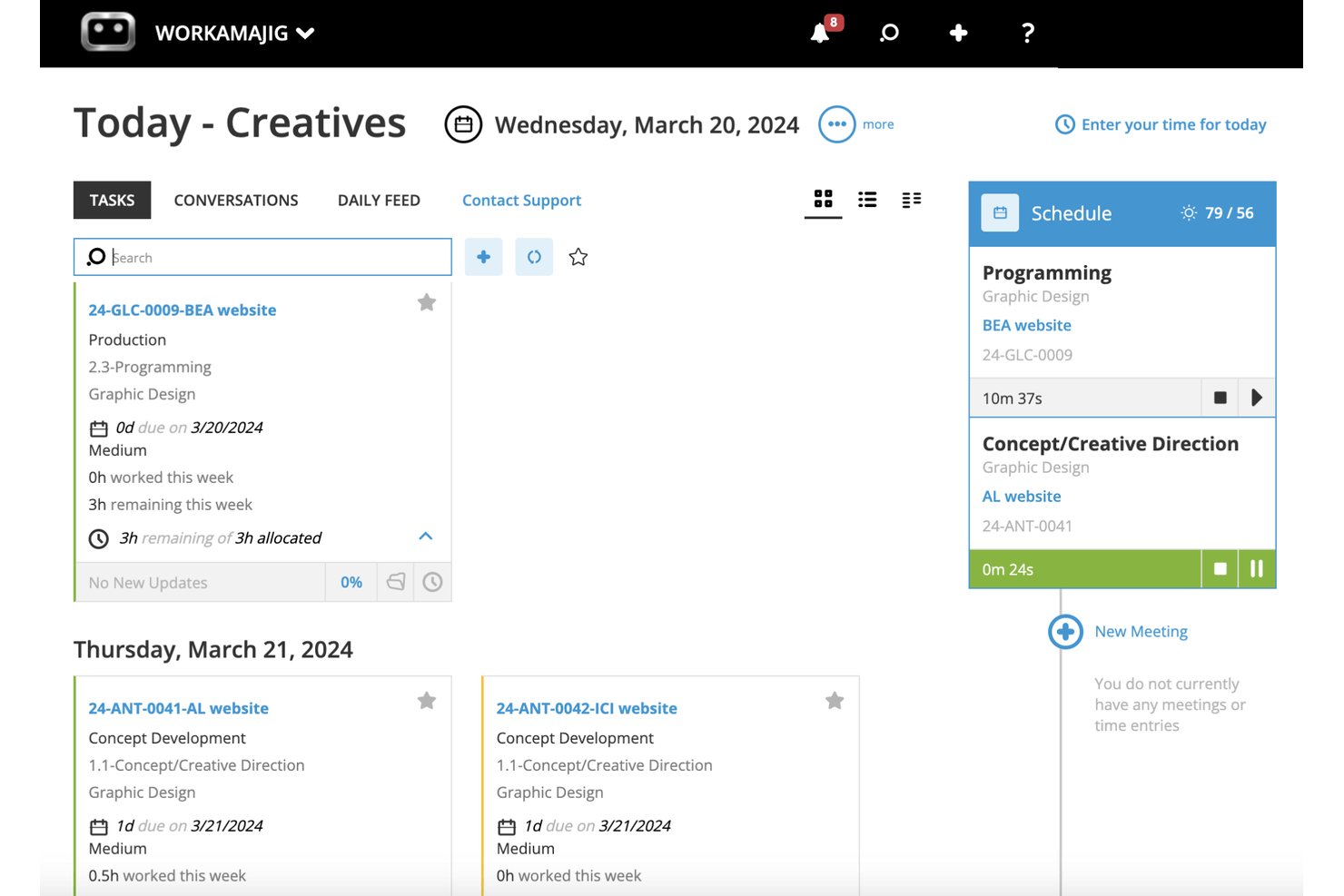Open the 24-GLC-0009-BEA website link
This screenshot has width=1344, height=896.
point(183,310)
